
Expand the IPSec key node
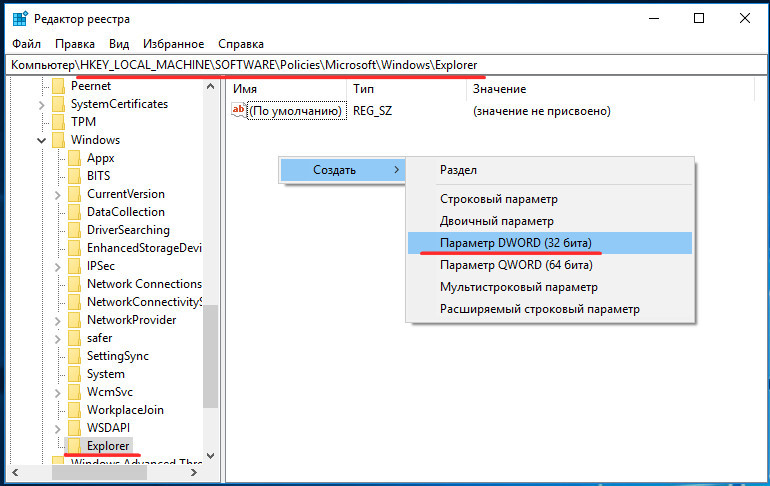[58, 266]
